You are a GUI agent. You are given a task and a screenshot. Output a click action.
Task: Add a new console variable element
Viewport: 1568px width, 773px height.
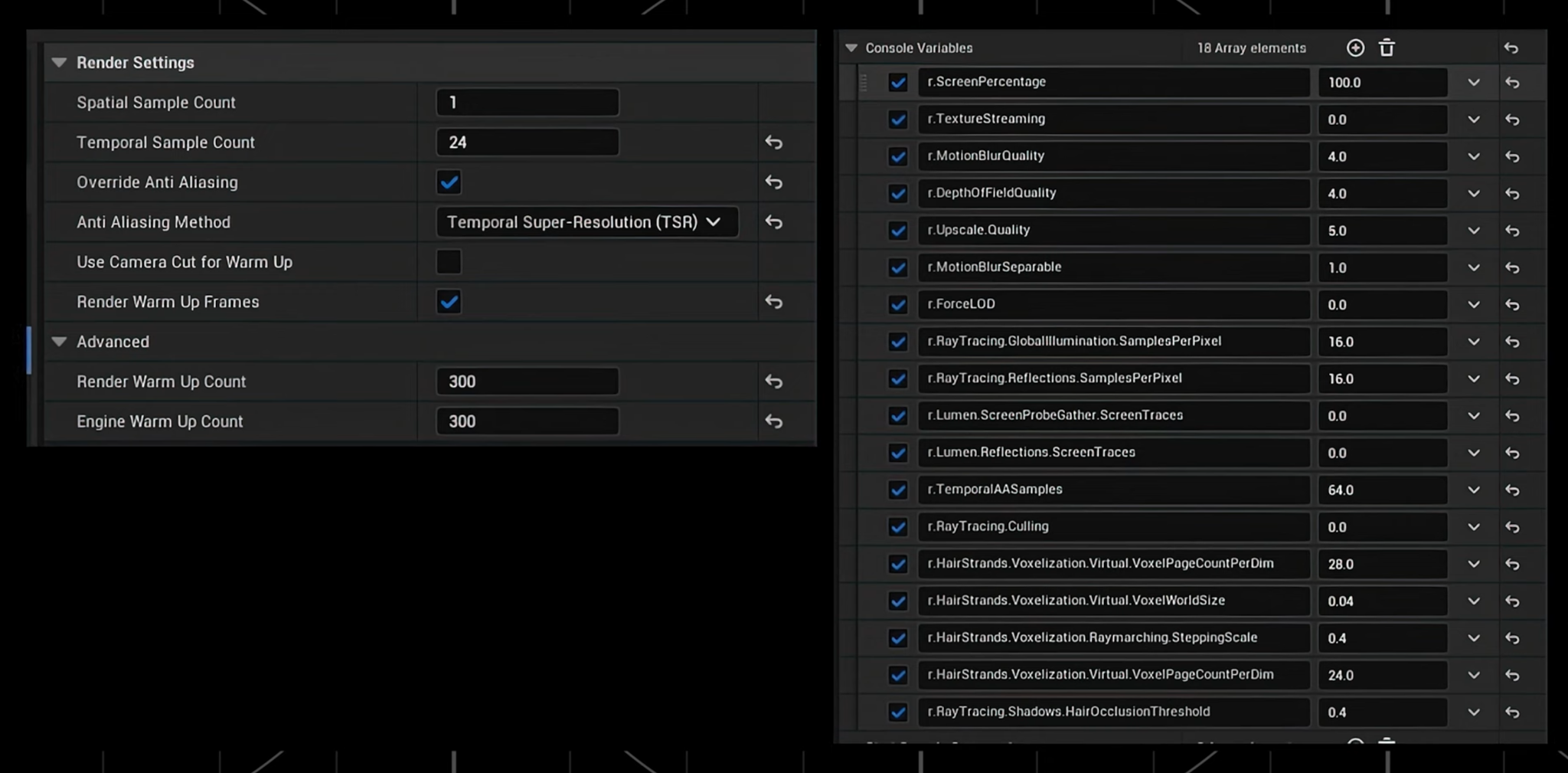1355,47
